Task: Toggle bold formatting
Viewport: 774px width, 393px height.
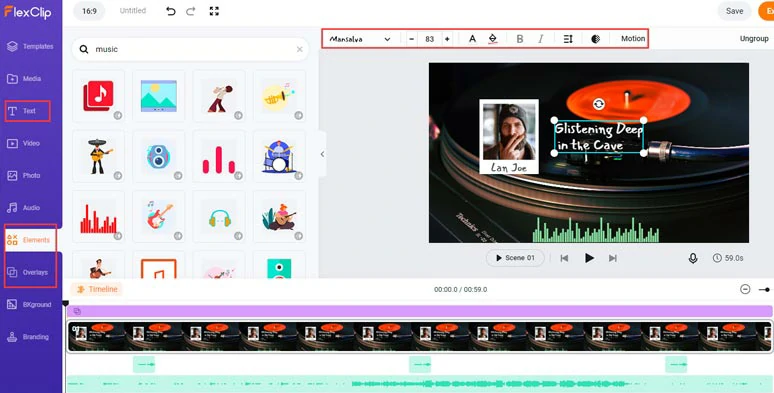Action: [520, 39]
